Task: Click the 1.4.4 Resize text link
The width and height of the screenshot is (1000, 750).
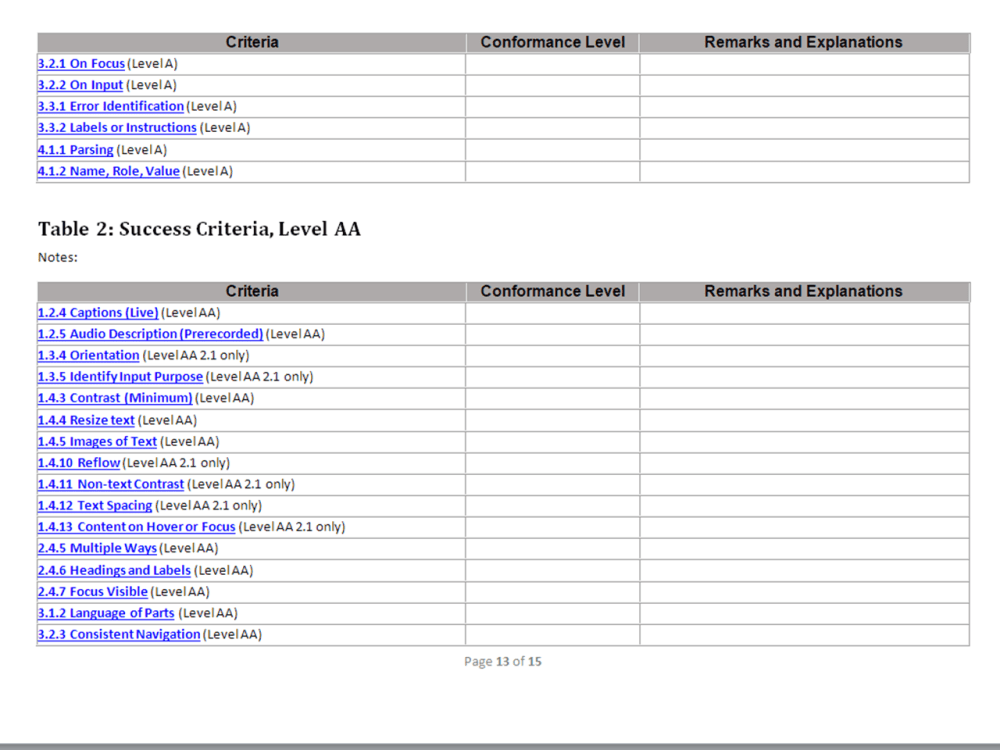Action: click(86, 420)
